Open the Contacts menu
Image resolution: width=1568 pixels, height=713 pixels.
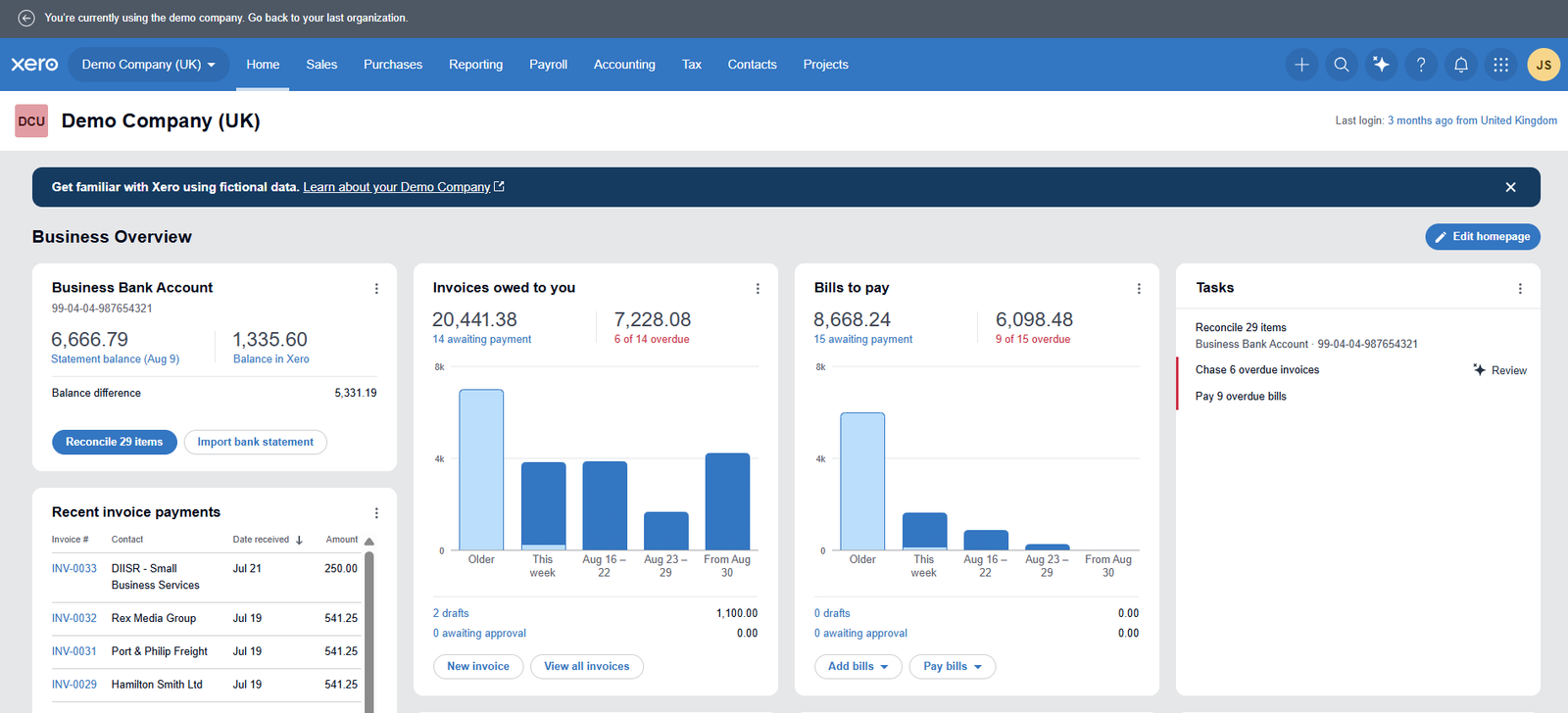(752, 65)
